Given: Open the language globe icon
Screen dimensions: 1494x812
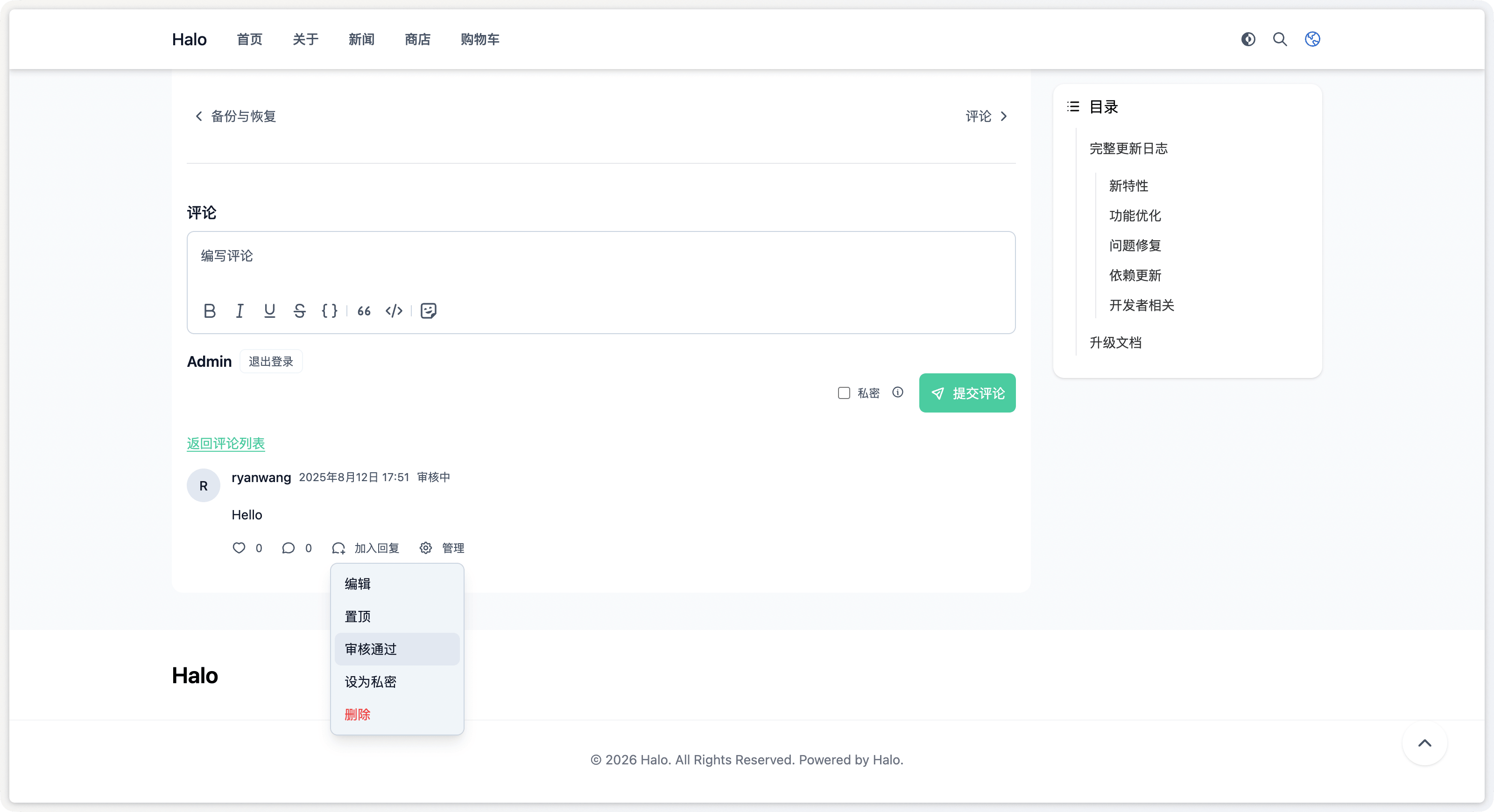Looking at the screenshot, I should (1312, 39).
